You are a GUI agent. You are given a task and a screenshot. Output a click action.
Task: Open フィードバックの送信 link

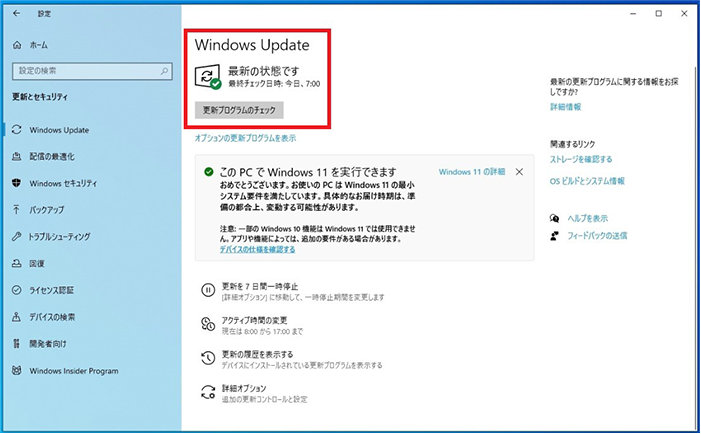(597, 236)
